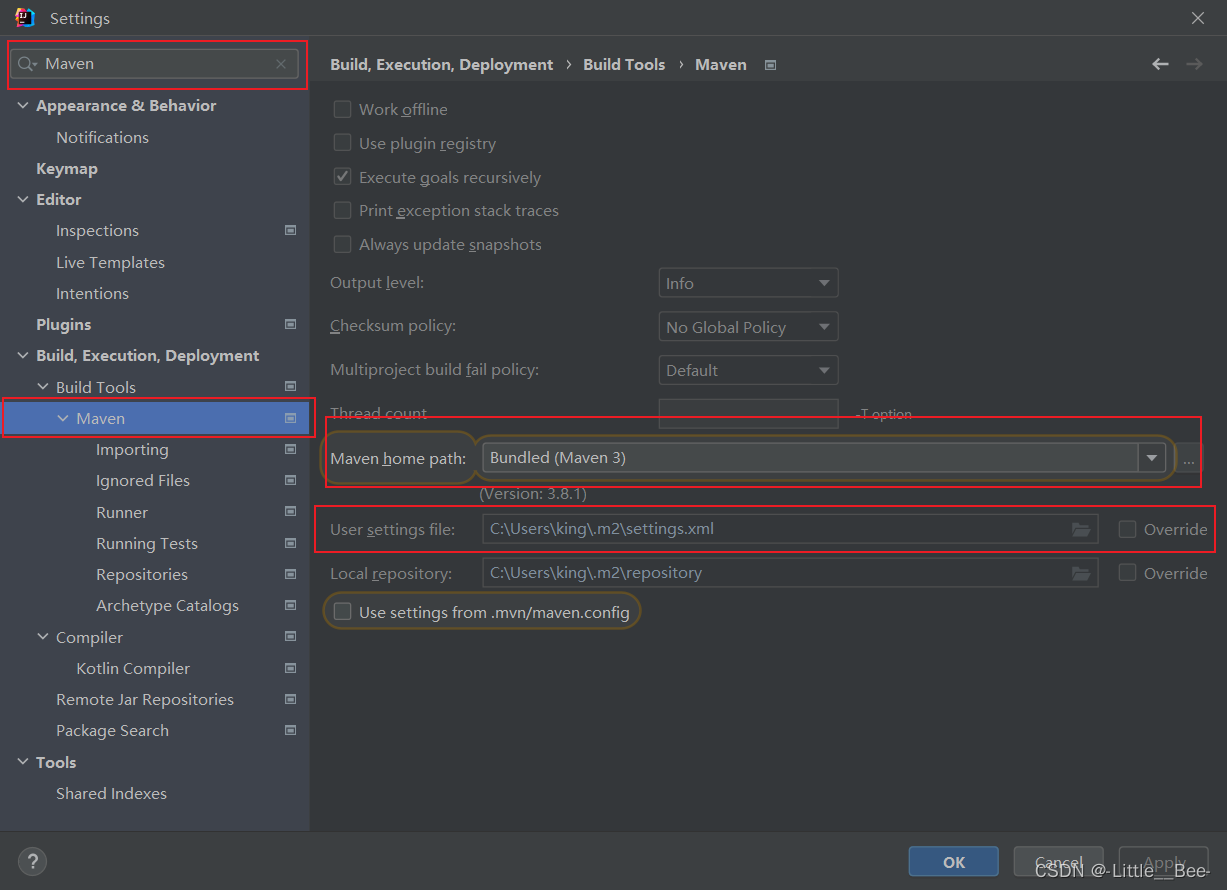Go back with the left arrow
The image size is (1227, 890).
pos(1160,64)
